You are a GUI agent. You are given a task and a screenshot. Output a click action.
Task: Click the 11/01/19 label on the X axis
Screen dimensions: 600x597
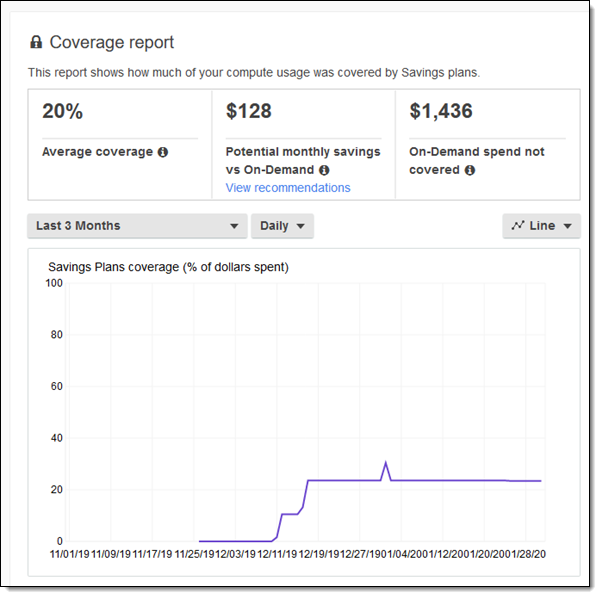72,553
